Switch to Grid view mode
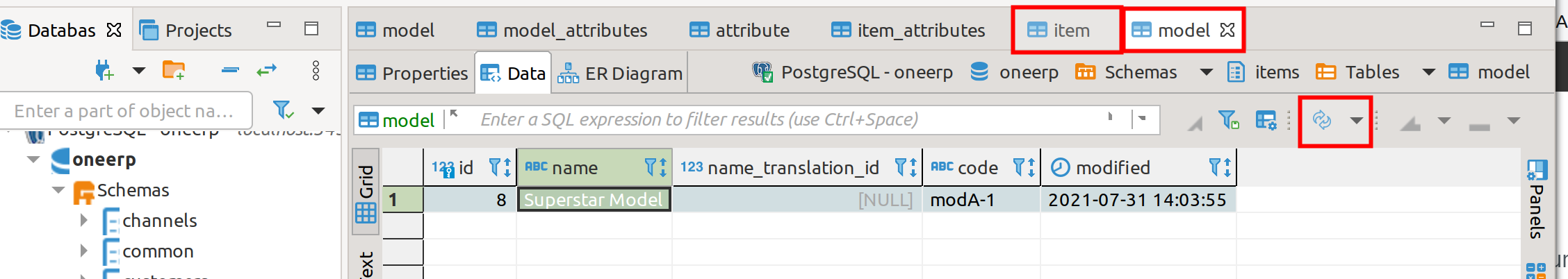1568x279 pixels. (366, 193)
